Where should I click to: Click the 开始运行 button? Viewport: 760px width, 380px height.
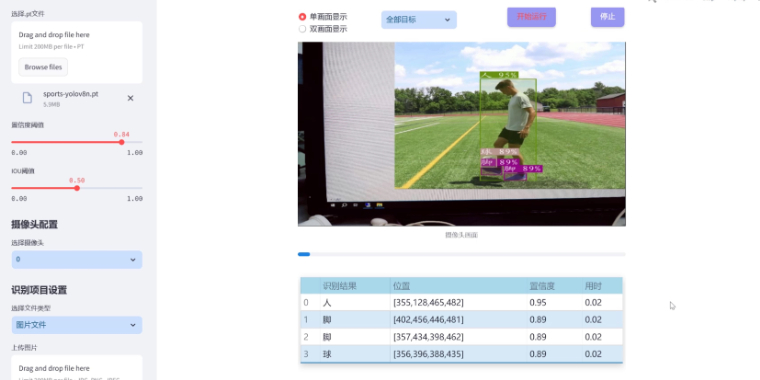531,17
